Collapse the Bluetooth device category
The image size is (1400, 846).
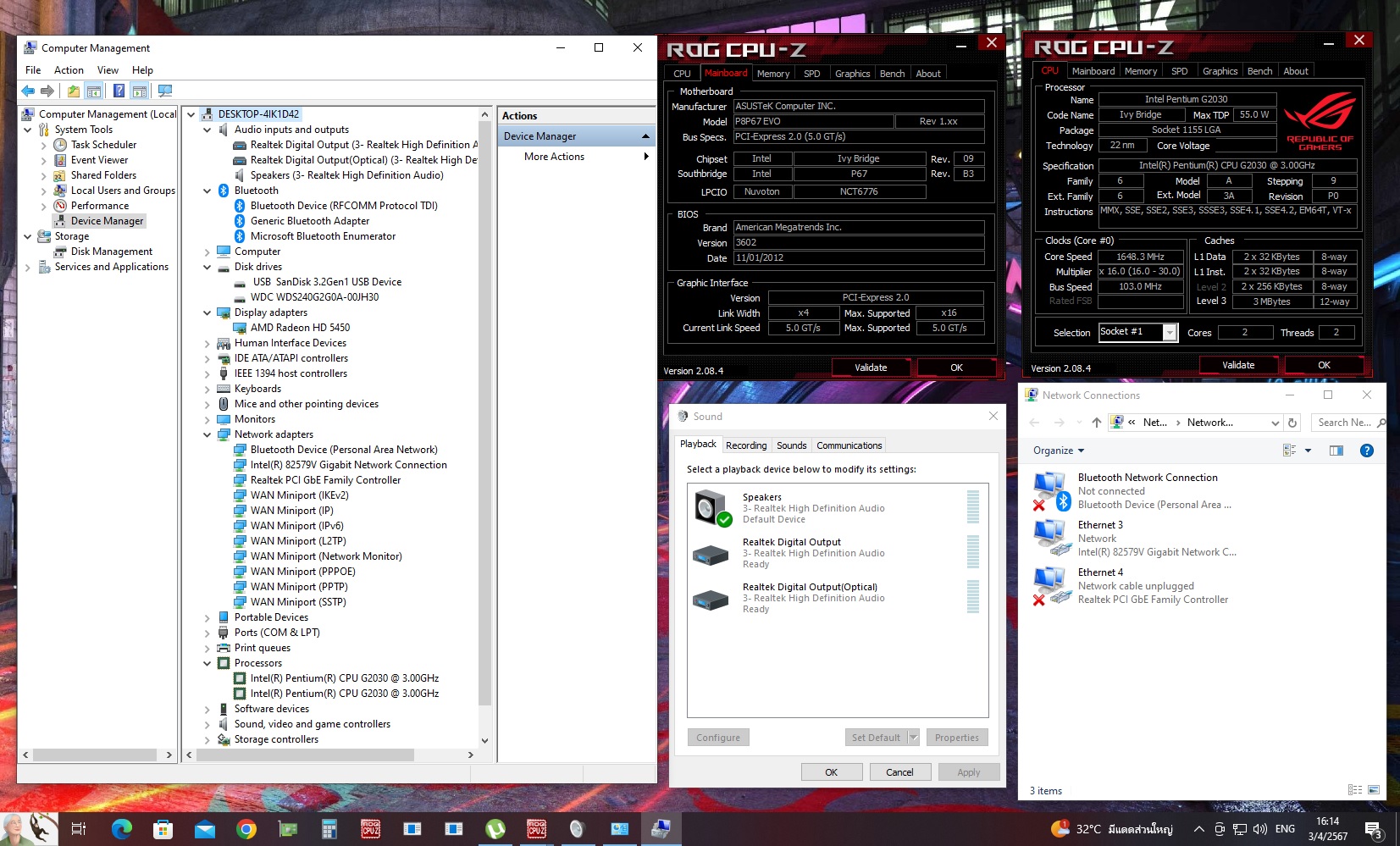[208, 191]
